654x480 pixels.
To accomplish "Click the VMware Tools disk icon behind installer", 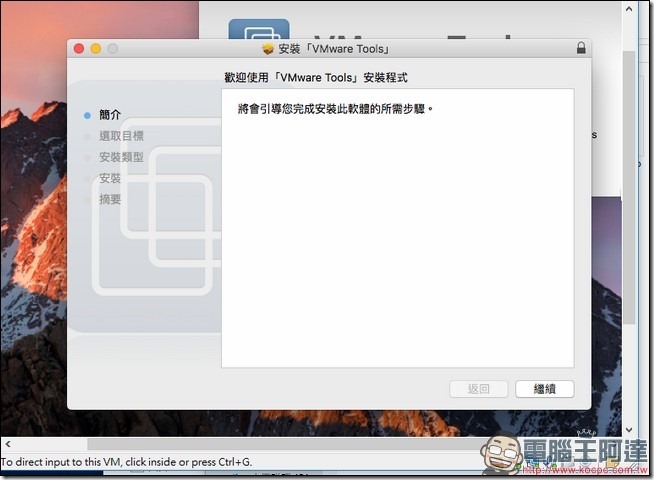I will coord(259,28).
